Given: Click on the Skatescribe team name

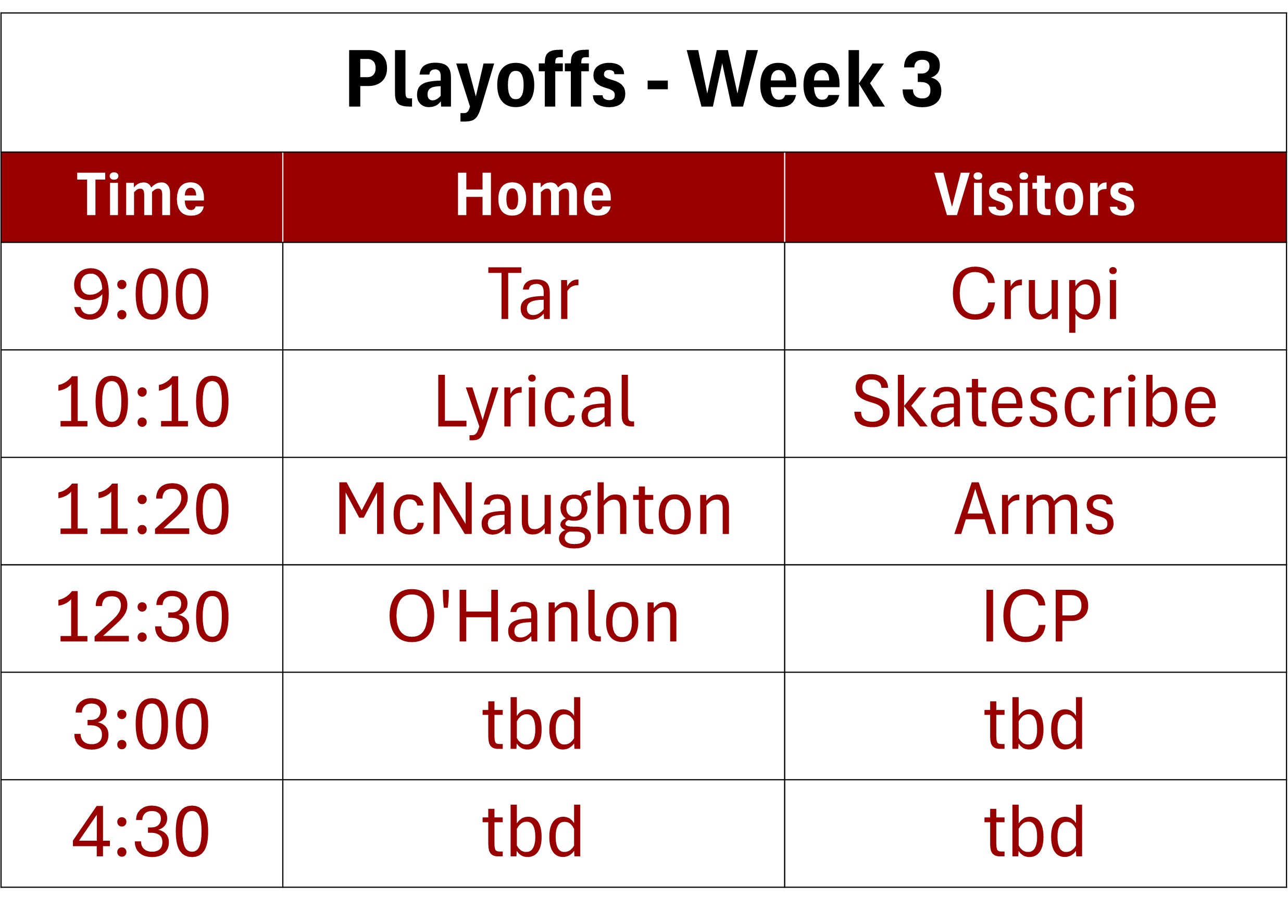Looking at the screenshot, I should 1035,402.
